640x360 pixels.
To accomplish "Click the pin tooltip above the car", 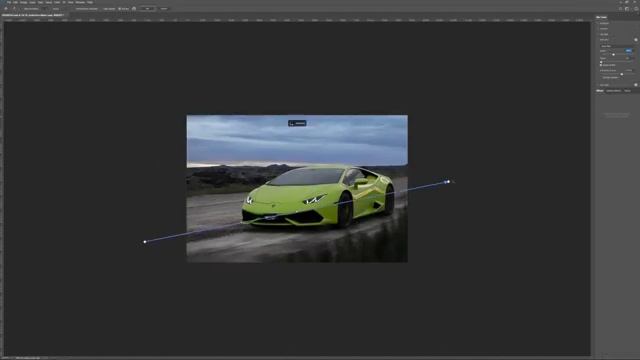I will pyautogui.click(x=297, y=123).
